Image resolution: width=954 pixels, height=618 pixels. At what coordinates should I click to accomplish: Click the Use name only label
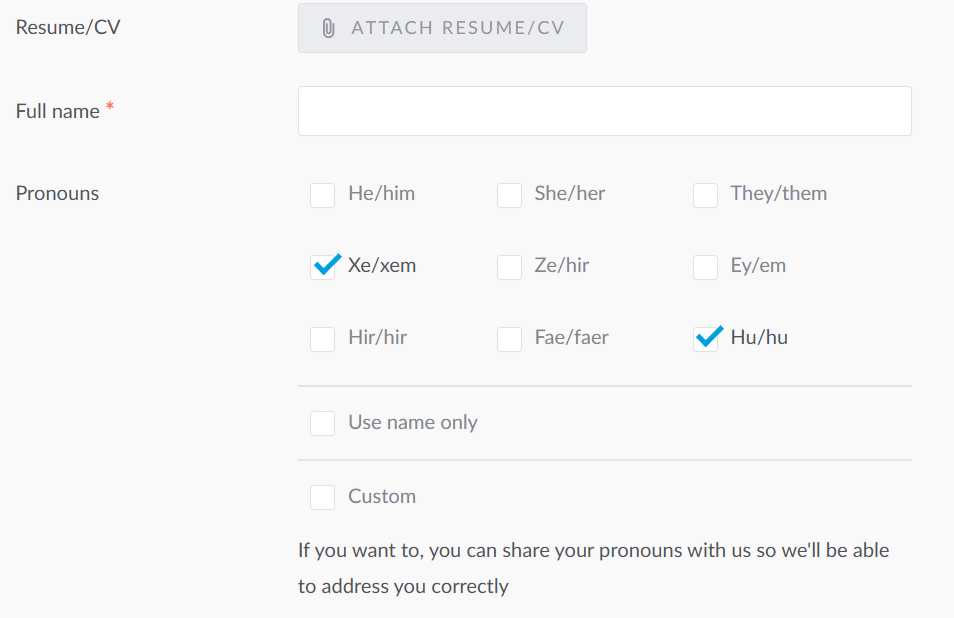[x=413, y=422]
